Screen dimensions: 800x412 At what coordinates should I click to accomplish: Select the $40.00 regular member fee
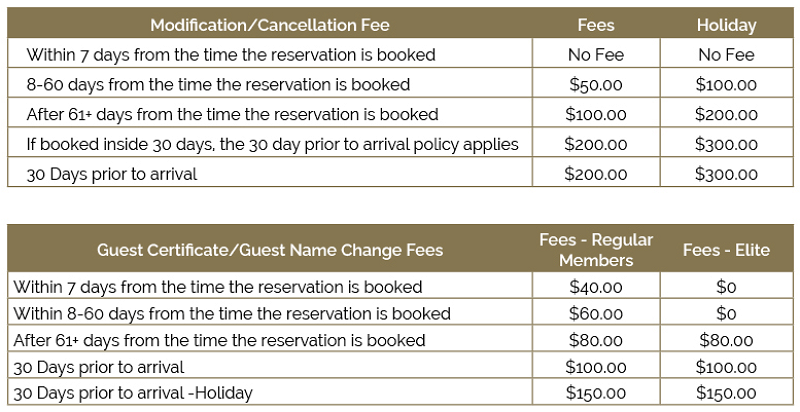click(596, 287)
